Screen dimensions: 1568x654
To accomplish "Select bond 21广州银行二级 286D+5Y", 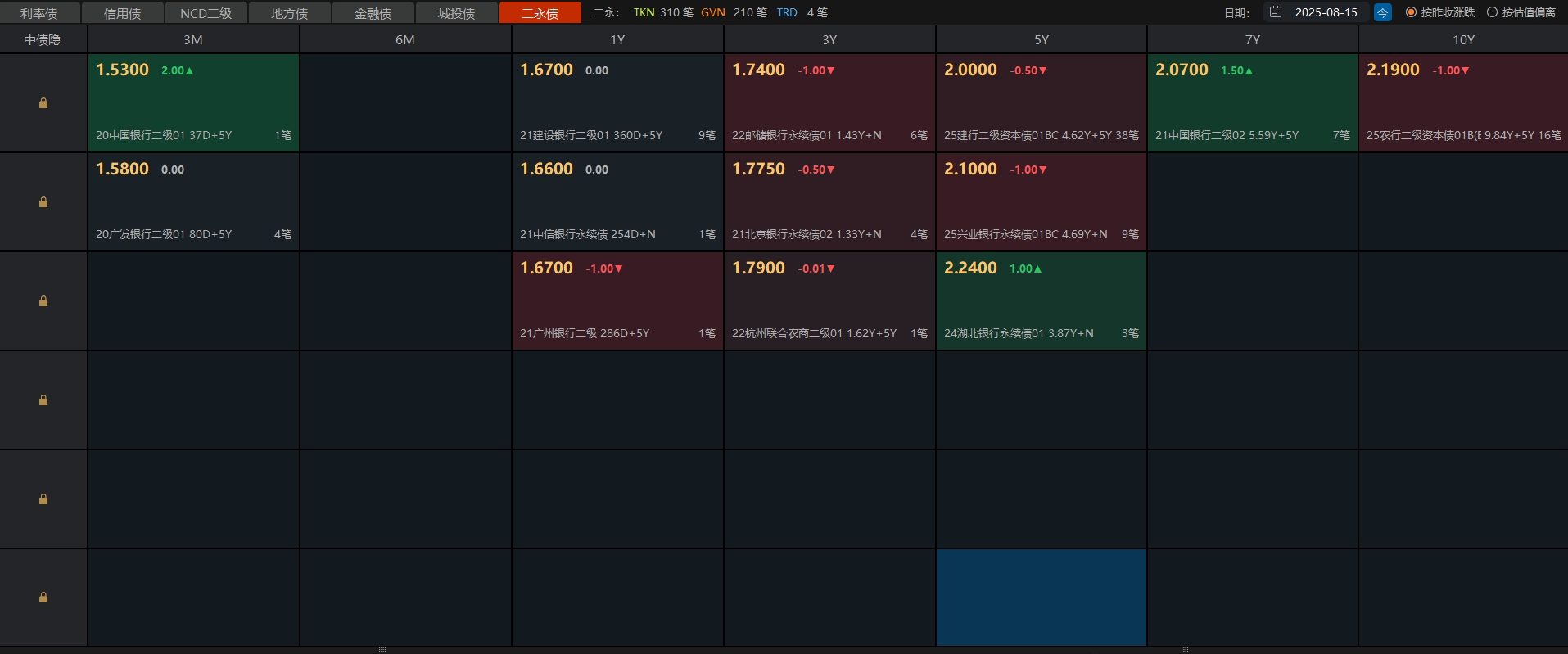I will [x=585, y=333].
